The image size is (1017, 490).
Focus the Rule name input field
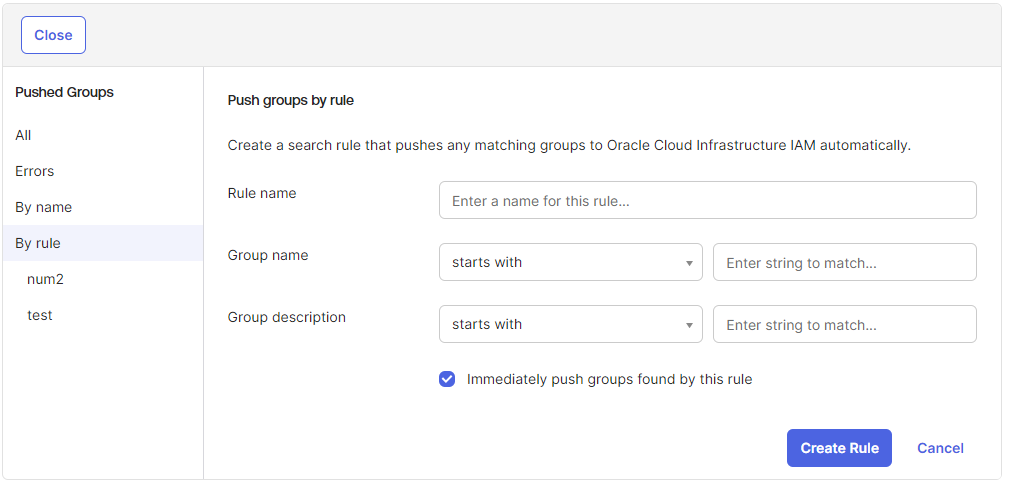tap(707, 200)
